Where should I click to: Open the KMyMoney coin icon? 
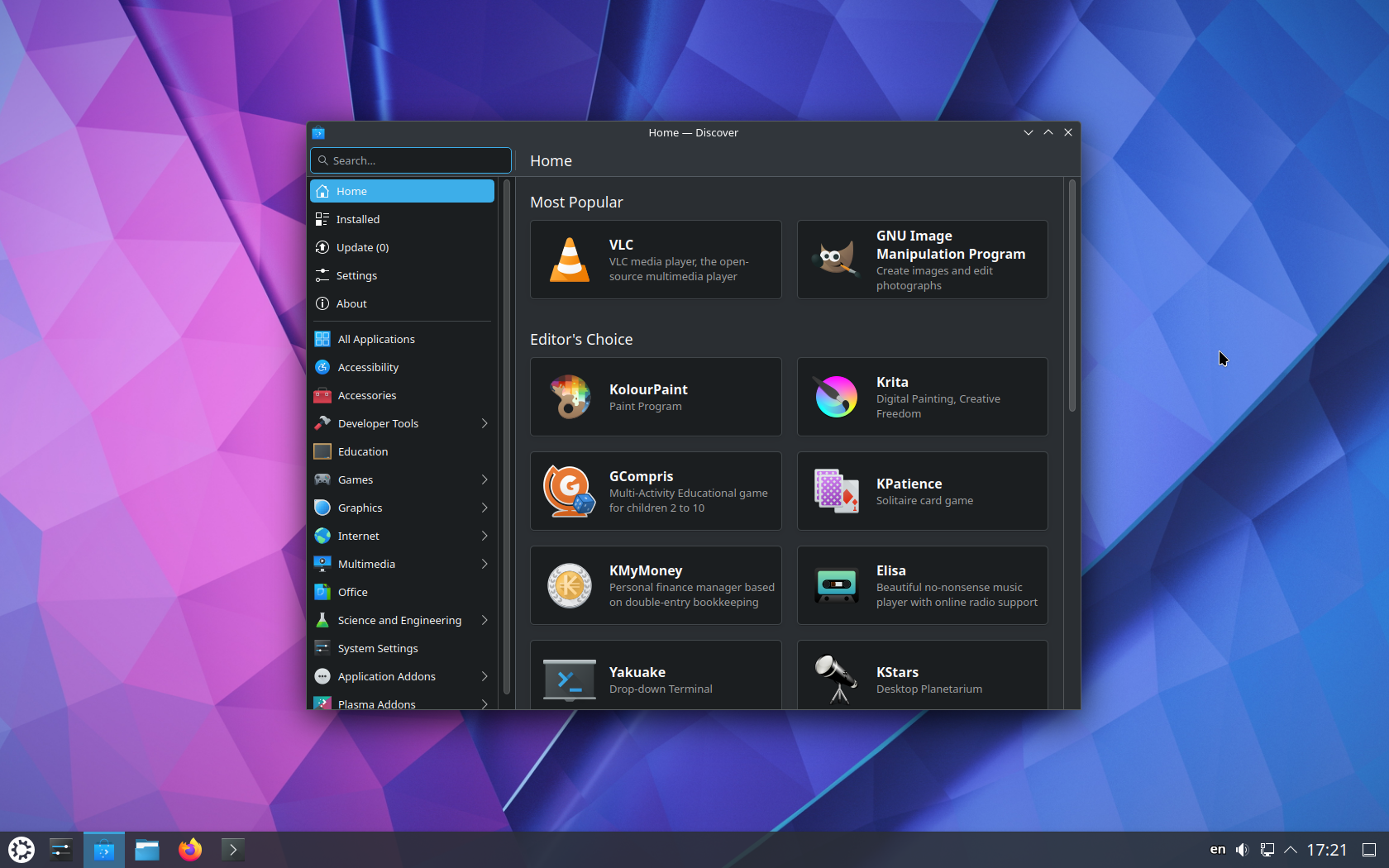[x=570, y=585]
